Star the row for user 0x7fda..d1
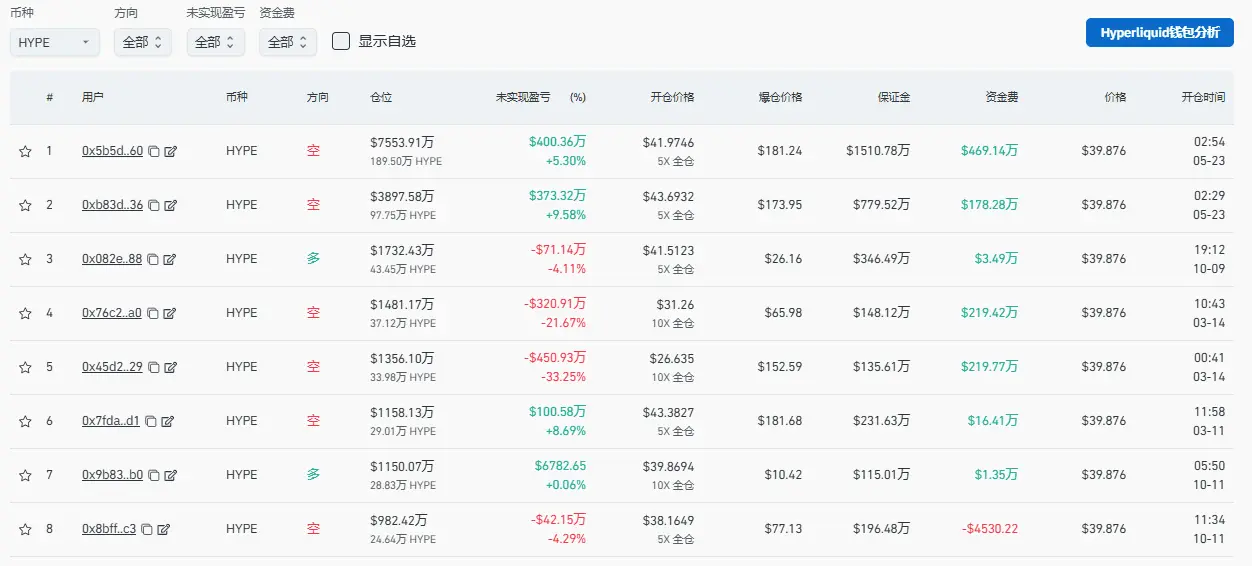Image resolution: width=1252 pixels, height=566 pixels. point(25,422)
